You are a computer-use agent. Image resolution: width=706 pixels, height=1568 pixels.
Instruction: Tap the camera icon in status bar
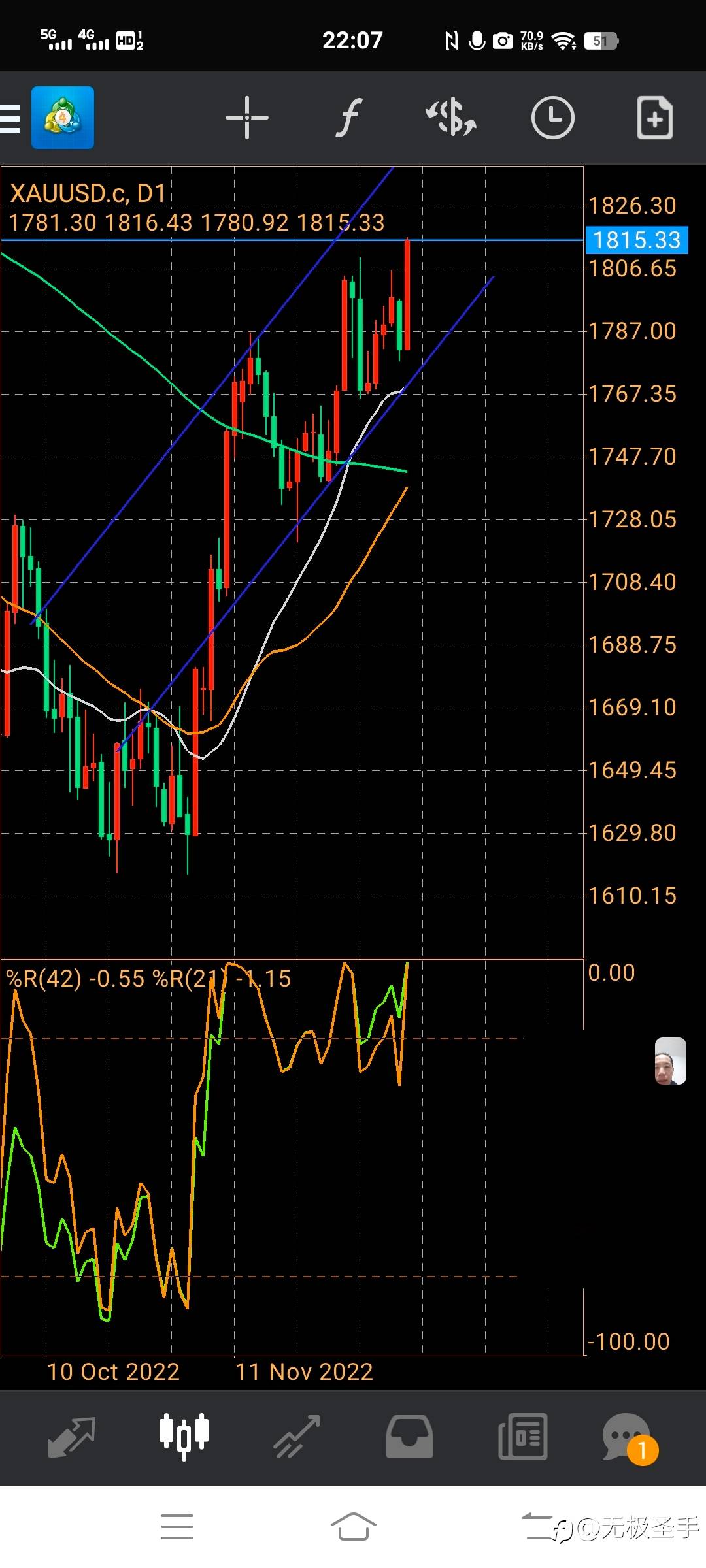pos(502,41)
